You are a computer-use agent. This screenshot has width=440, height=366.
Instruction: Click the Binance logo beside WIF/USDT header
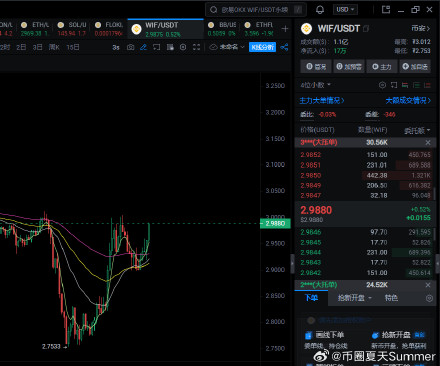(306, 29)
